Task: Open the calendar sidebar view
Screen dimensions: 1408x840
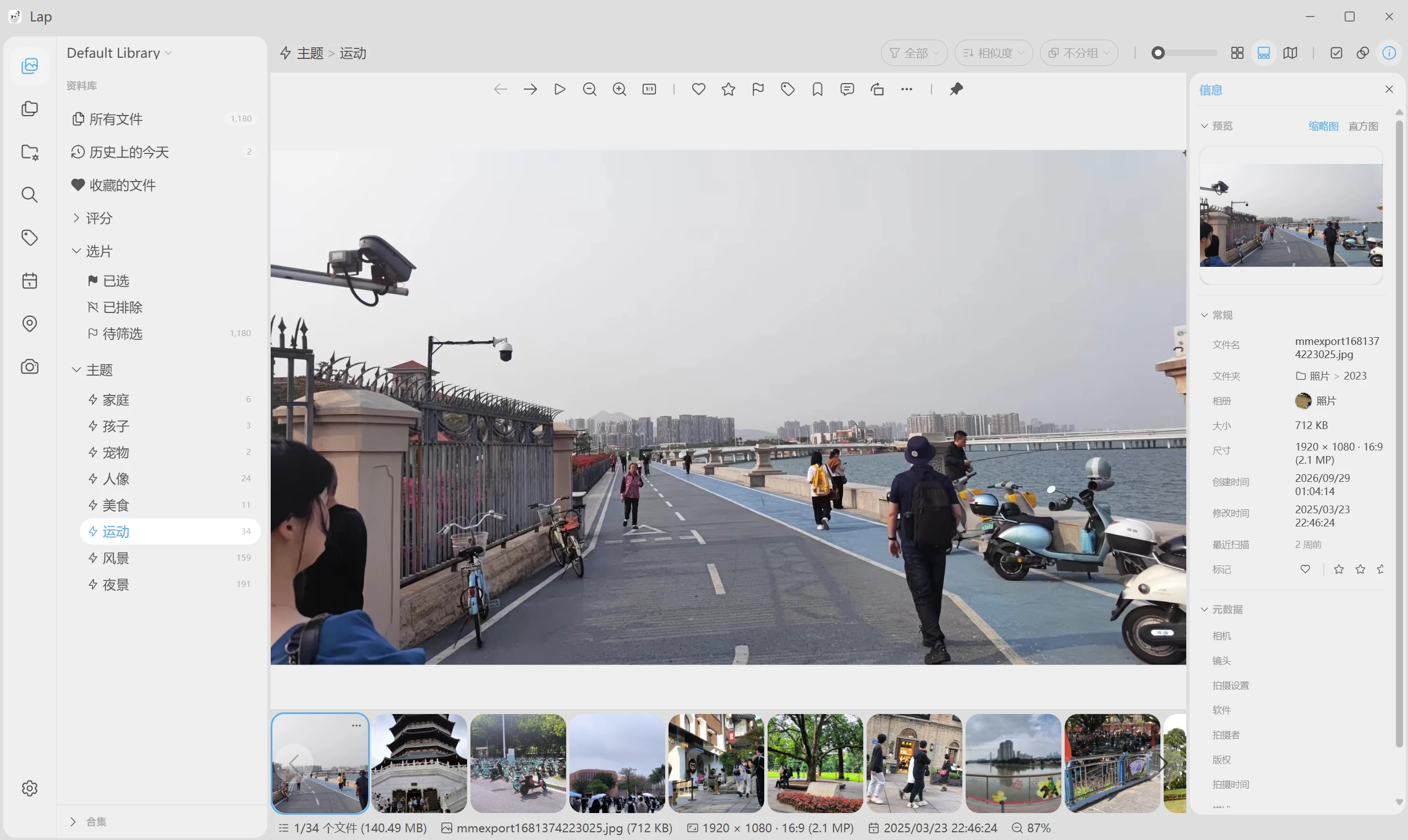Action: coord(30,281)
